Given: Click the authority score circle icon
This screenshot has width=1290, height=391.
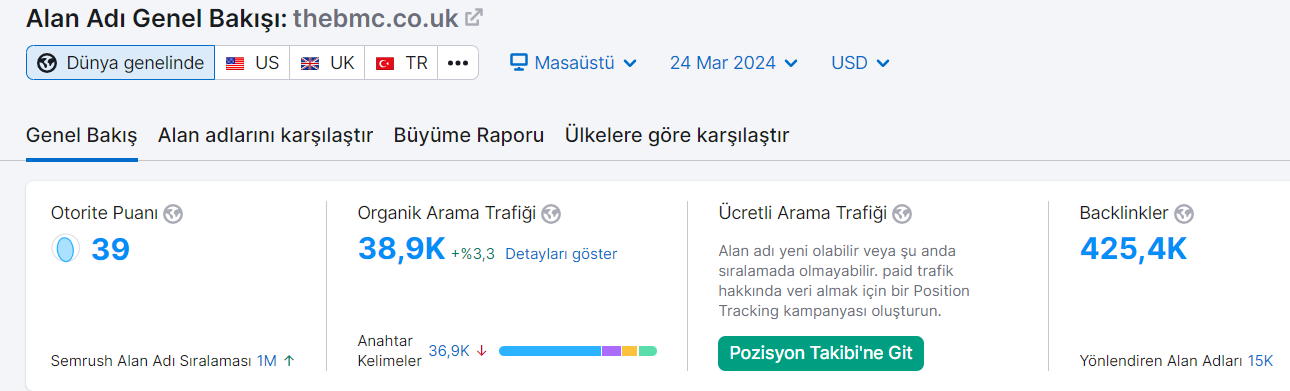Looking at the screenshot, I should pyautogui.click(x=66, y=249).
